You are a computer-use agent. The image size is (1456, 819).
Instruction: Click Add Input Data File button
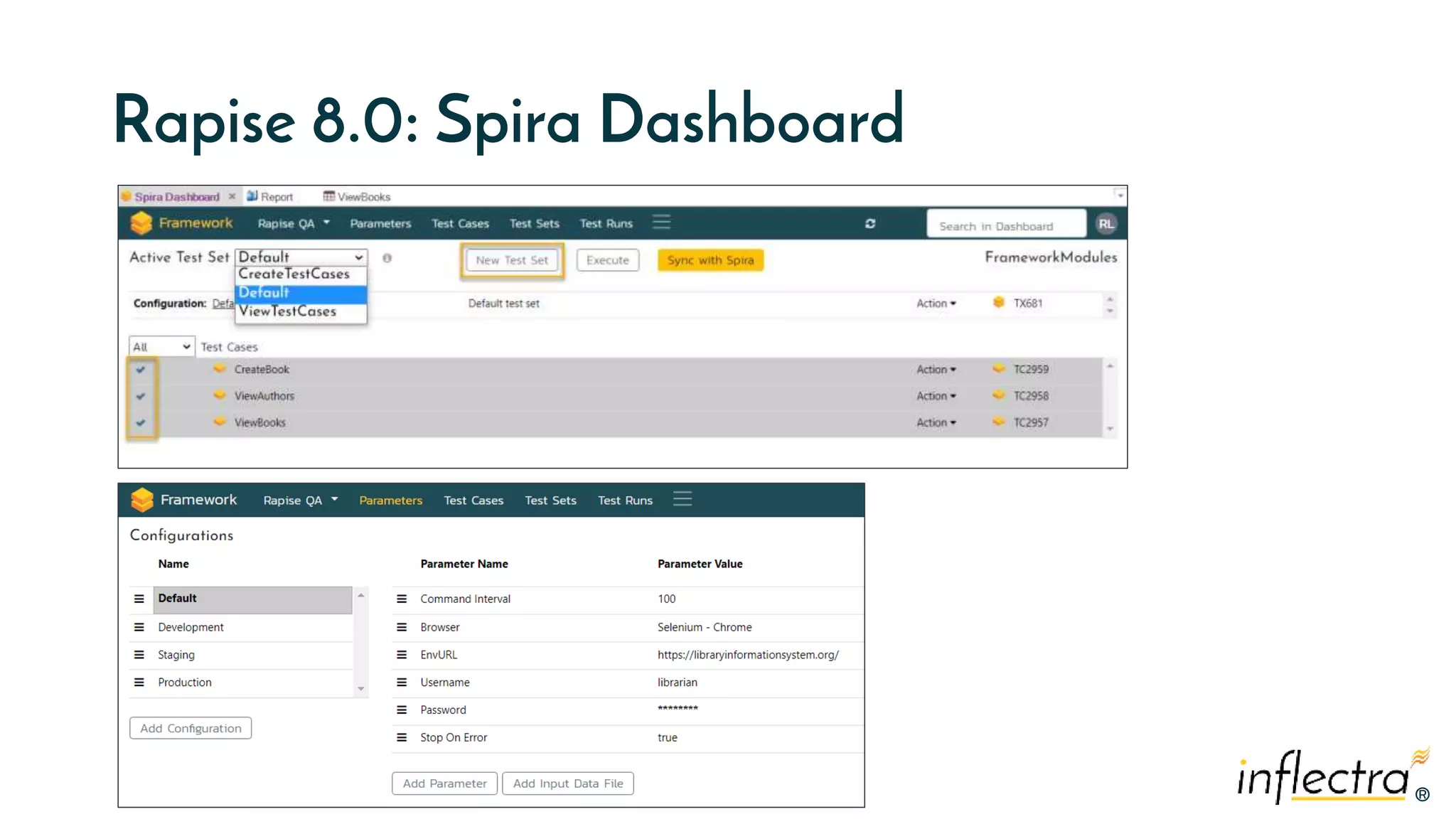[568, 783]
